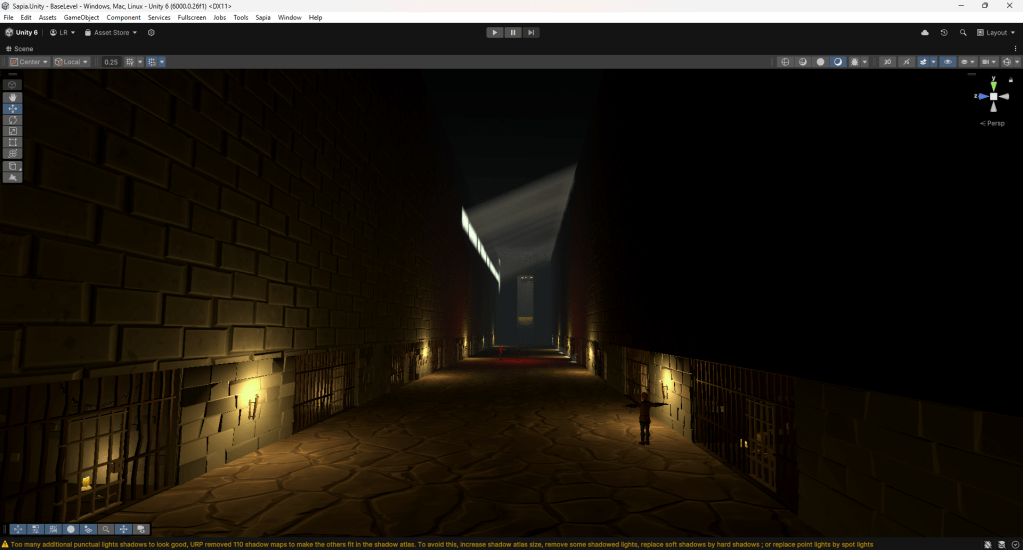This screenshot has width=1023, height=550.
Task: Click the green Y axis gizmo cone
Action: (993, 85)
